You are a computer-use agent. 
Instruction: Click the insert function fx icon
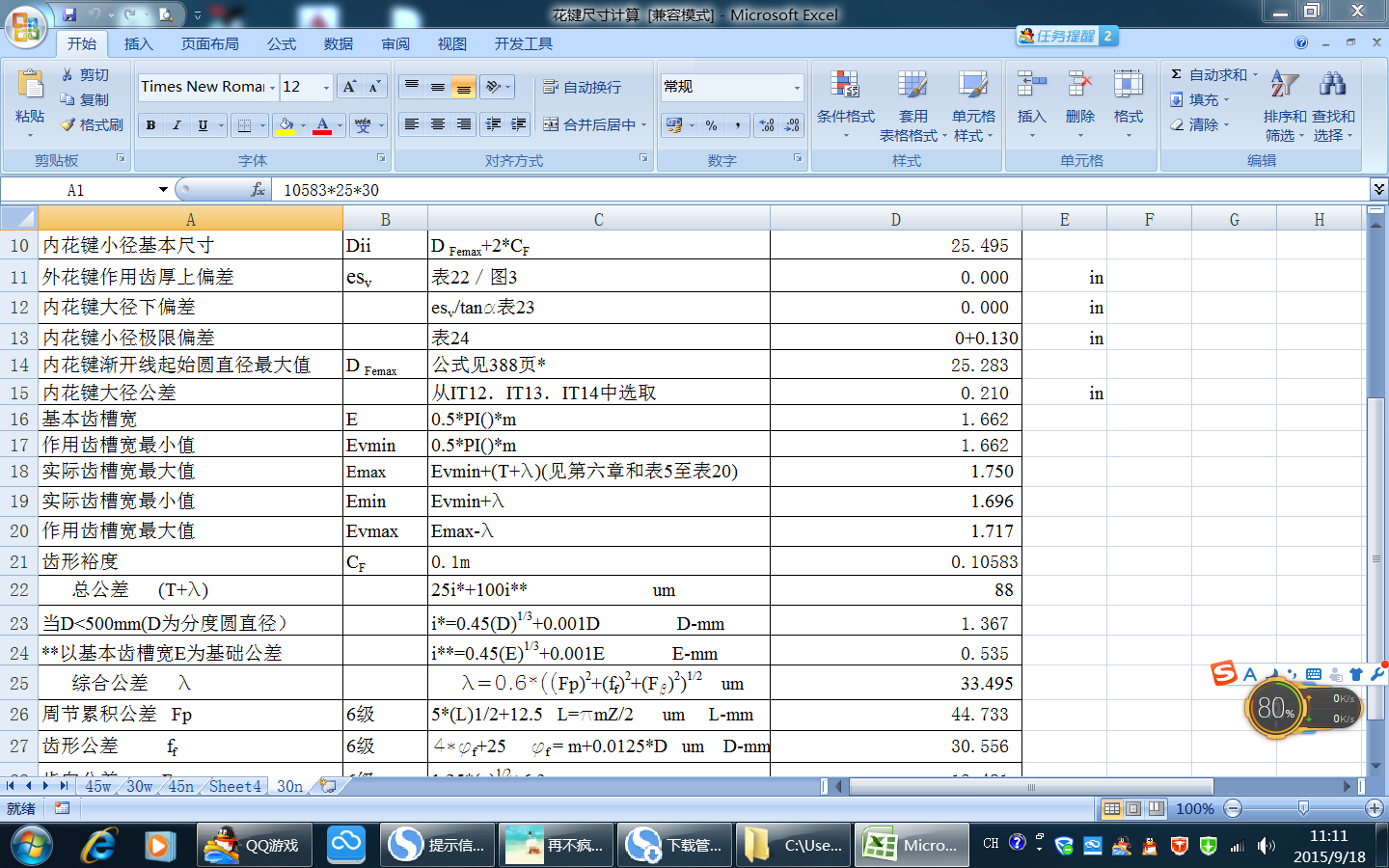point(258,190)
